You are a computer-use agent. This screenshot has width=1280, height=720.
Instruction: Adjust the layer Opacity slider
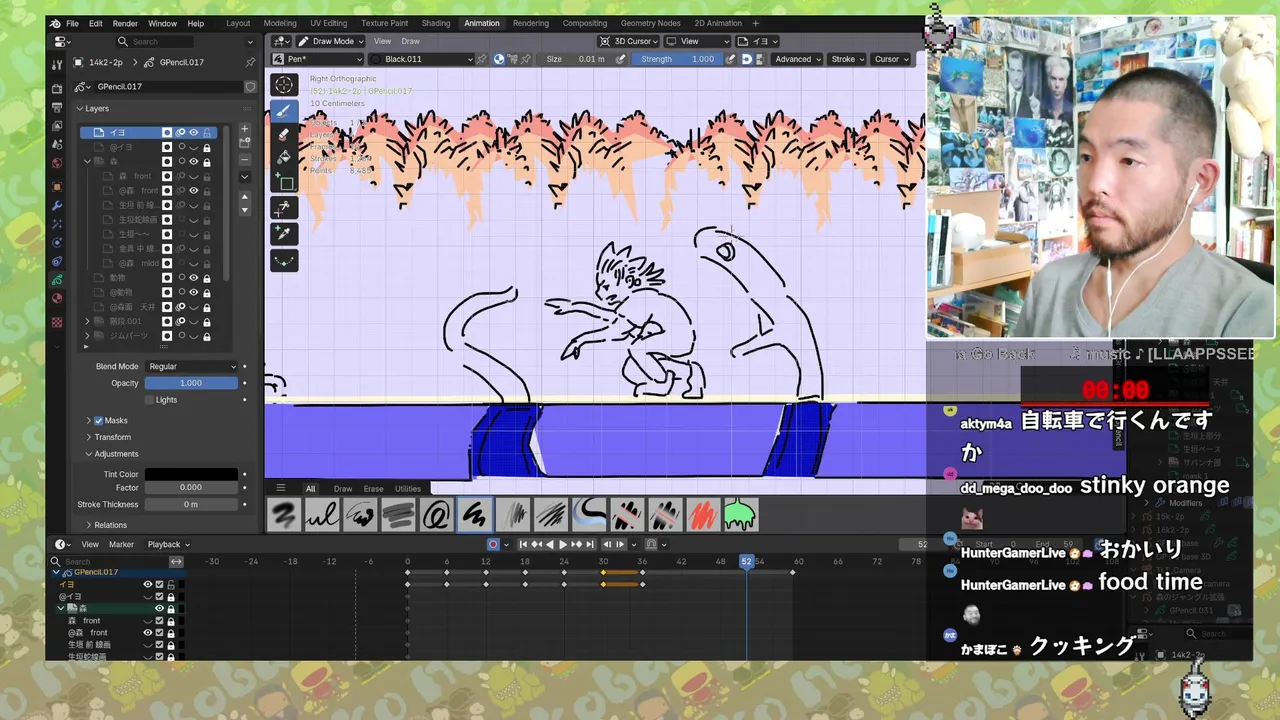point(191,383)
